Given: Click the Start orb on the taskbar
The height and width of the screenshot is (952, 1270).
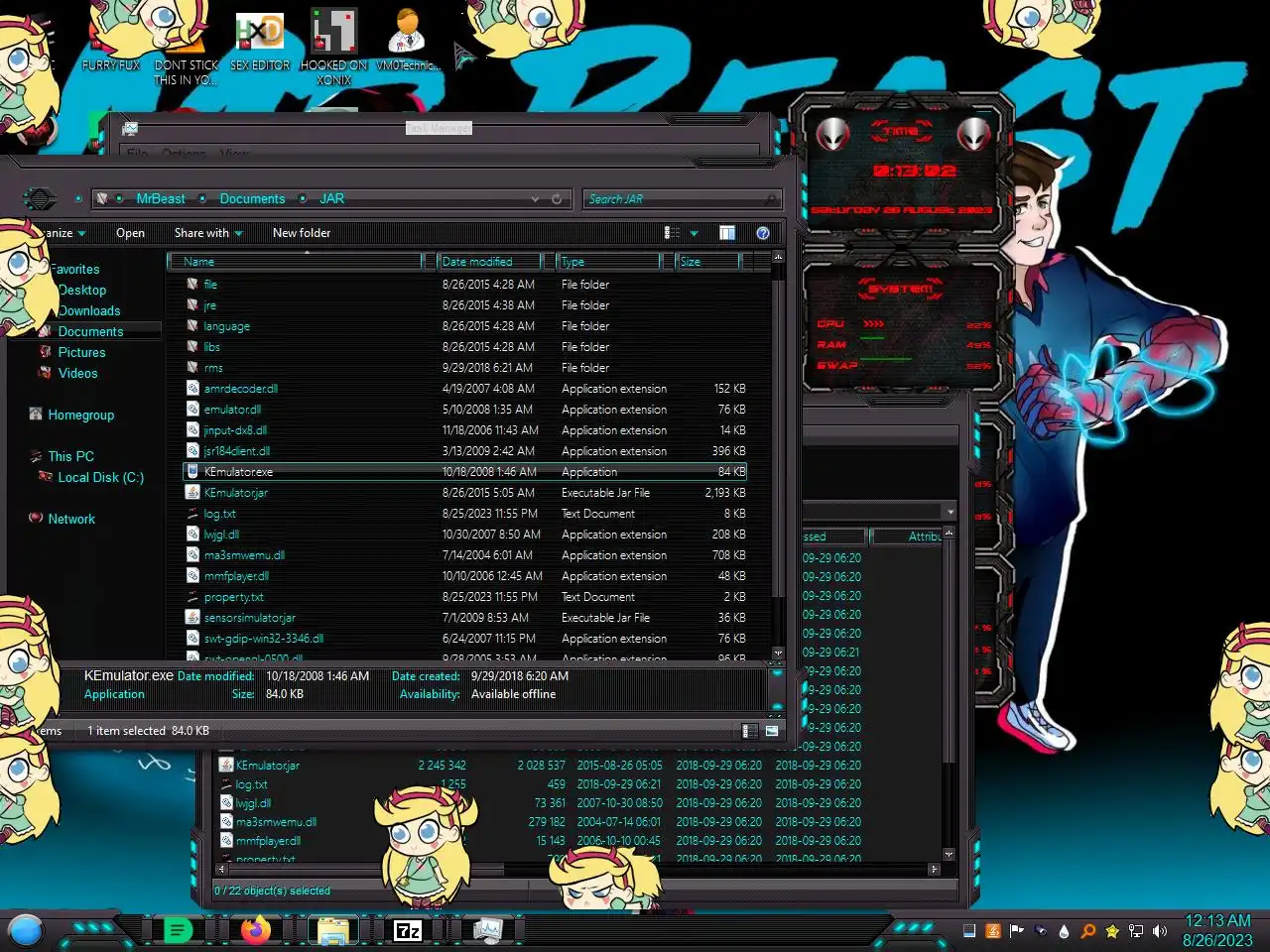Looking at the screenshot, I should pyautogui.click(x=26, y=930).
